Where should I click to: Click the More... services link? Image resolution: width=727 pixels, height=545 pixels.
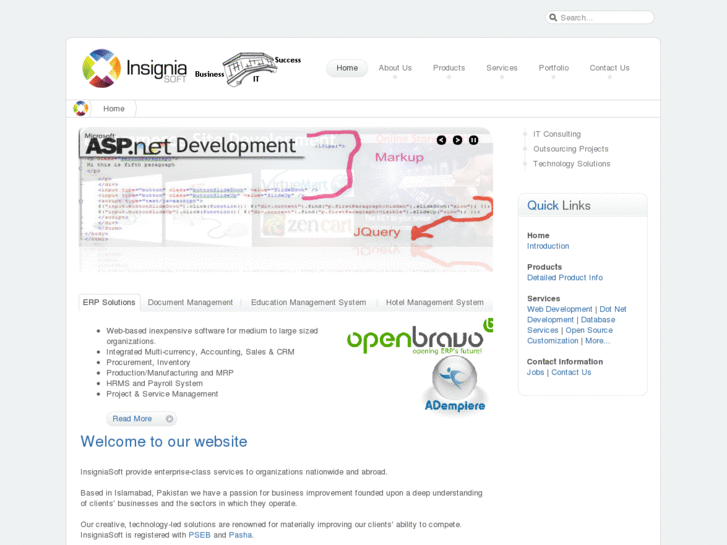tap(597, 341)
